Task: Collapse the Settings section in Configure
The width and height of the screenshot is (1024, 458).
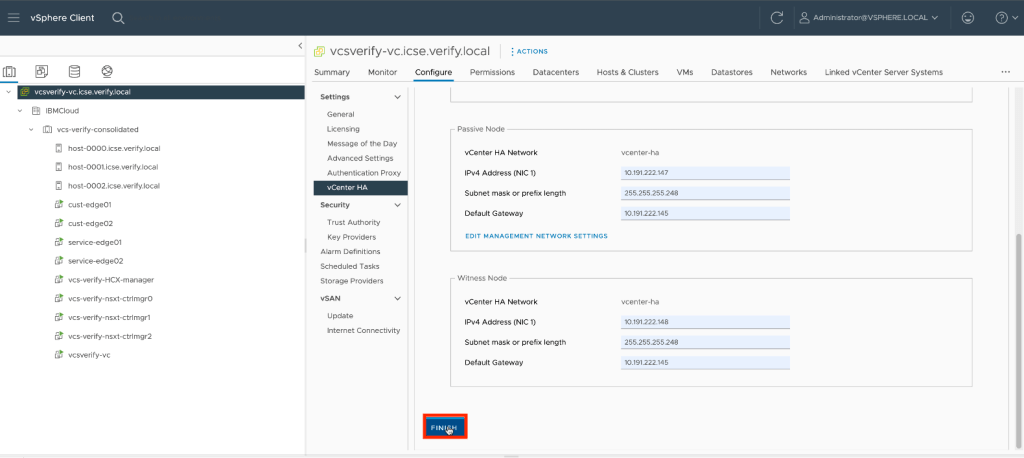Action: tap(398, 97)
